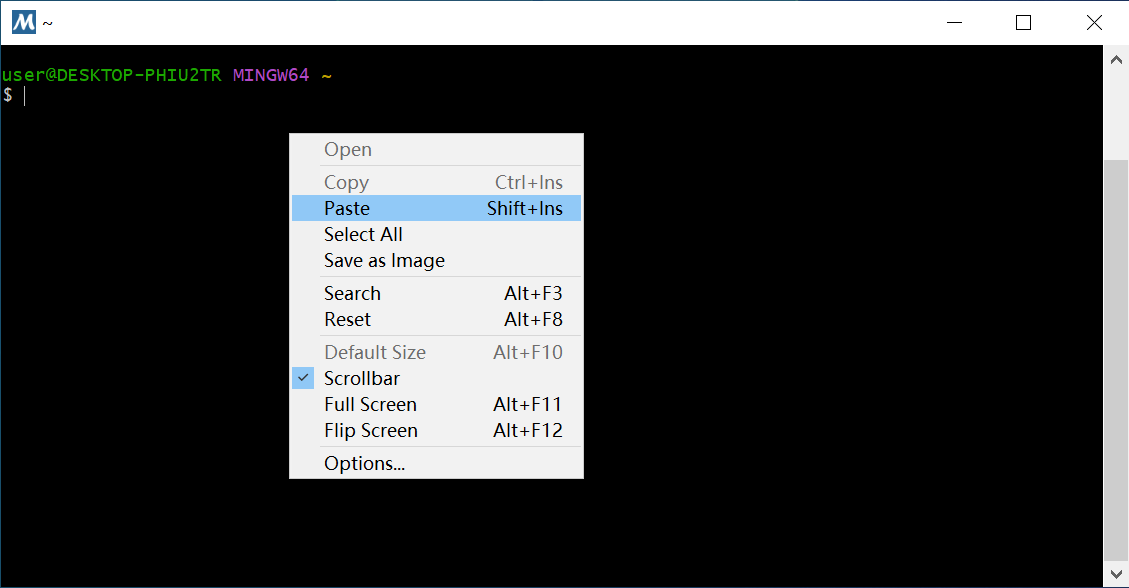Select the Select All menu entry
1129x588 pixels.
point(363,235)
